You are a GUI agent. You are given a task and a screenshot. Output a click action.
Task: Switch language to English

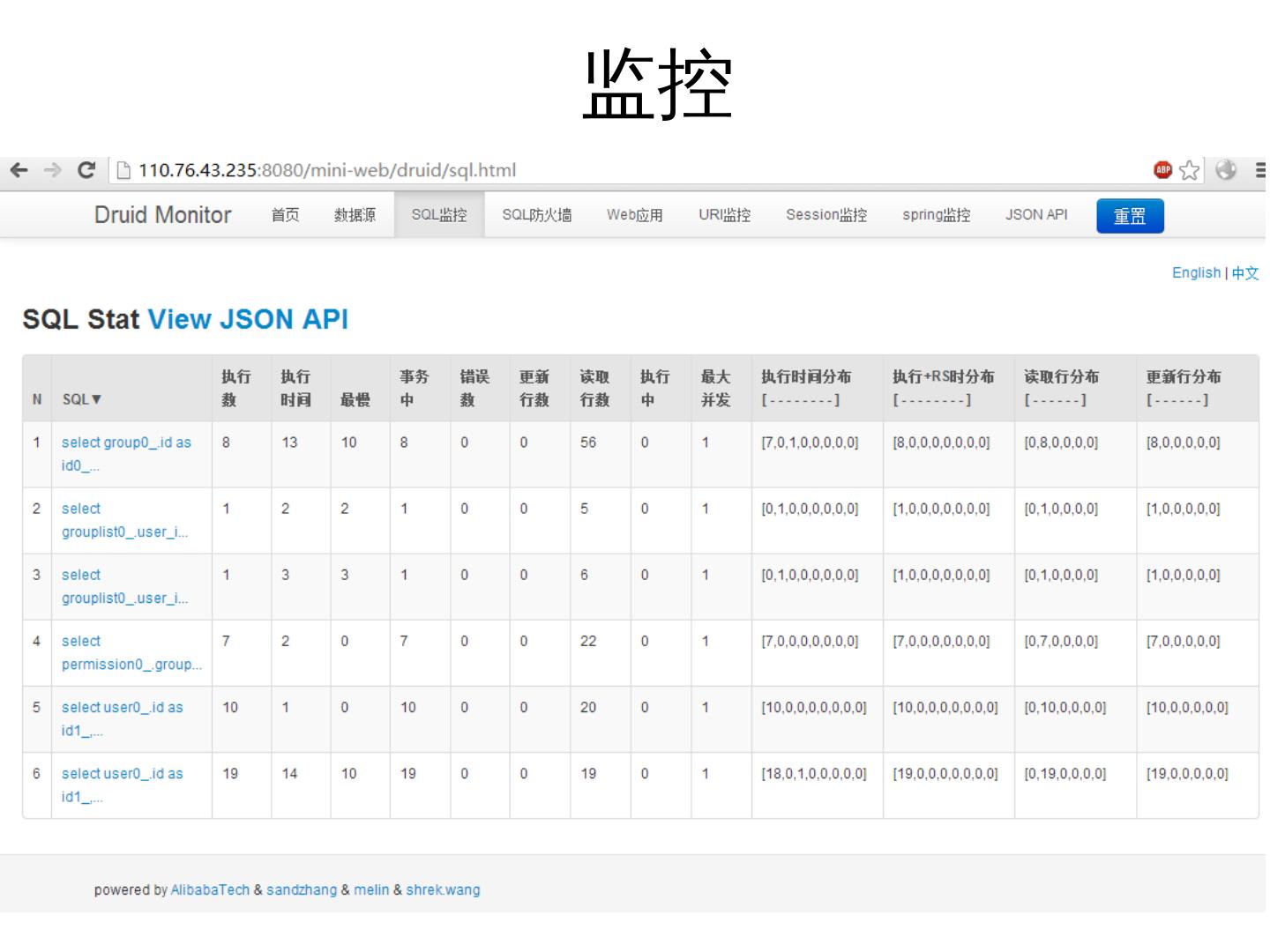point(1195,273)
